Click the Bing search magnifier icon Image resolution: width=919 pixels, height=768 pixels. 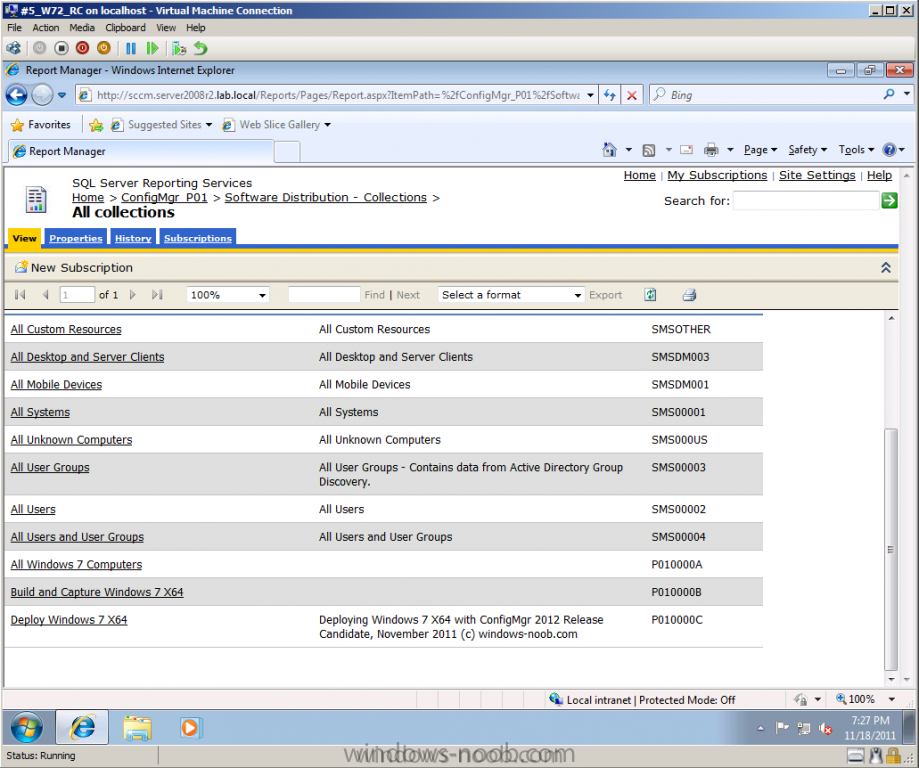(x=889, y=94)
